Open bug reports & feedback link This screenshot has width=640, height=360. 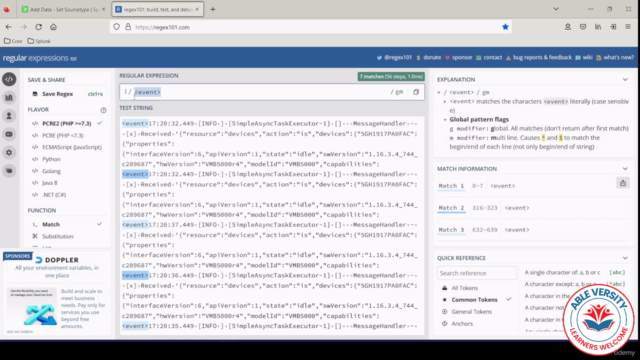[x=539, y=58]
